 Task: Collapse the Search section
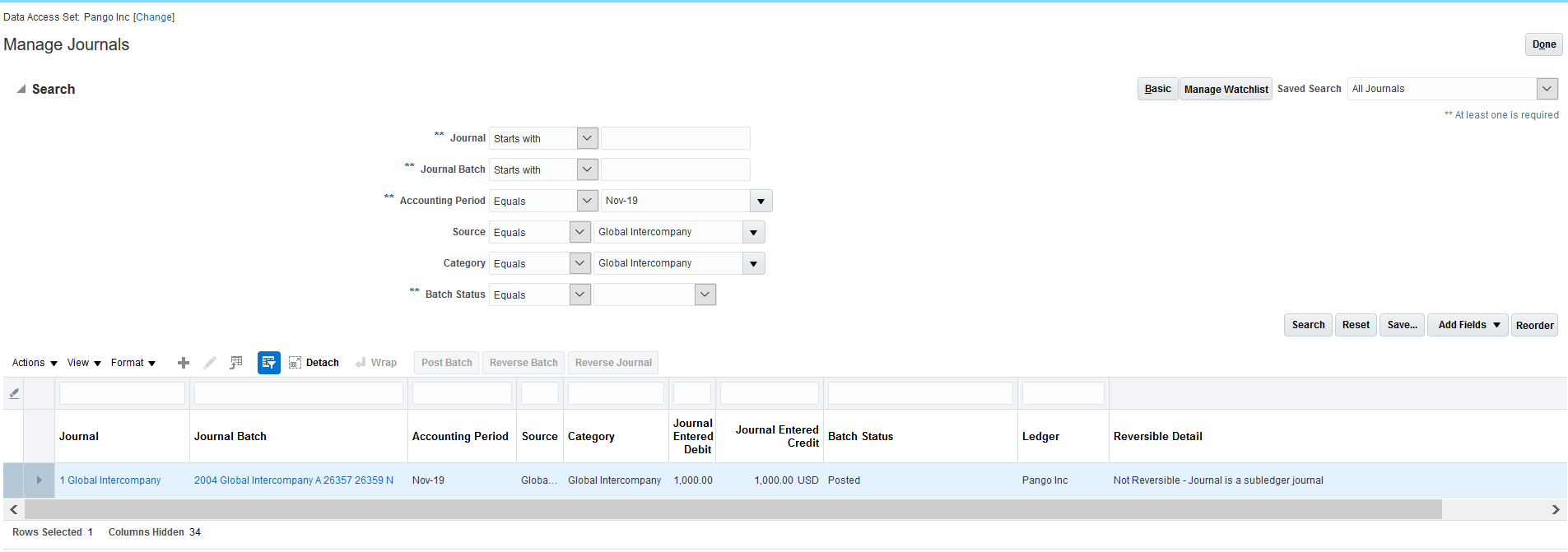(x=21, y=90)
